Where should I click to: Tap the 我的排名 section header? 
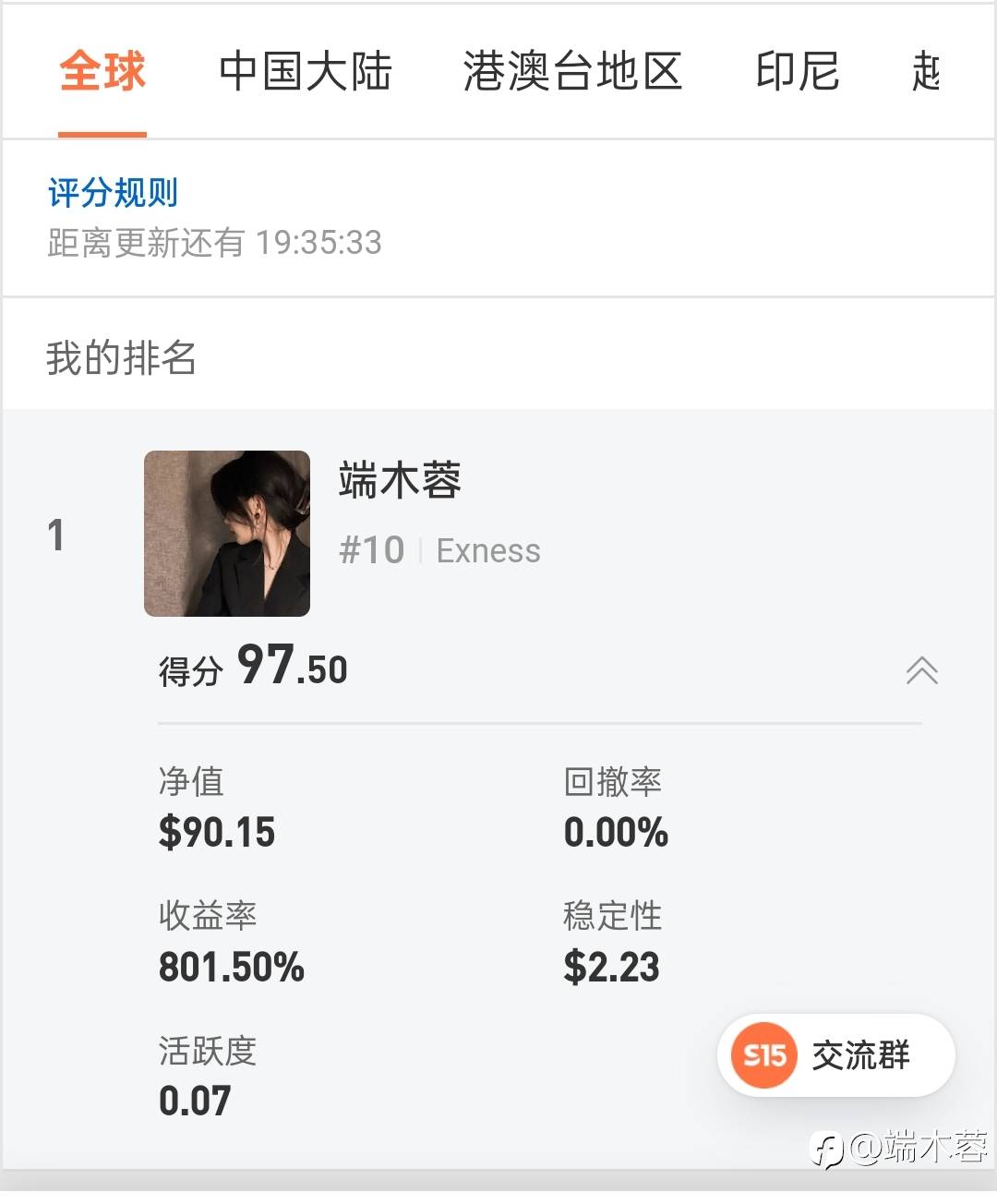(121, 357)
